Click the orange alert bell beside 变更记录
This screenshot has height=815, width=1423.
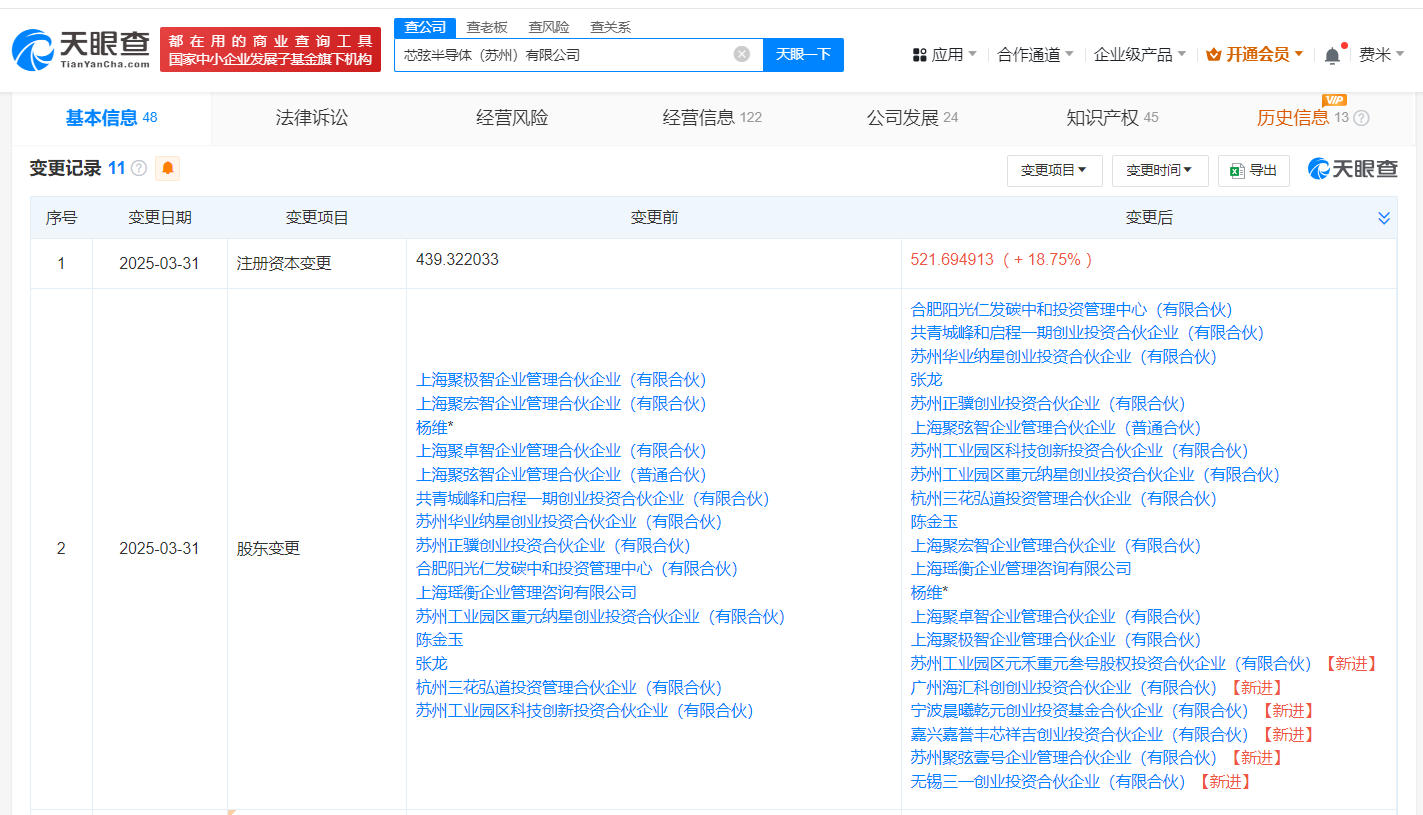[168, 168]
